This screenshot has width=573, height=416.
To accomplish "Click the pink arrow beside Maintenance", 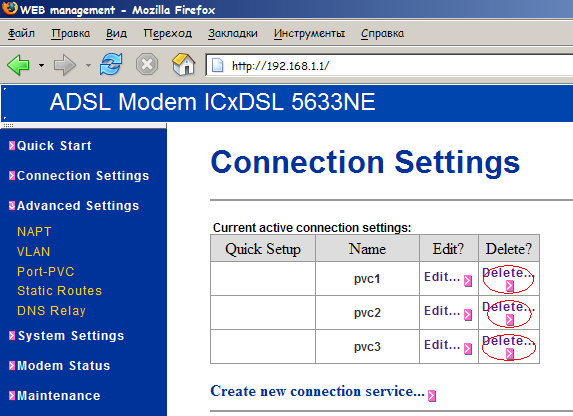I will click(12, 396).
